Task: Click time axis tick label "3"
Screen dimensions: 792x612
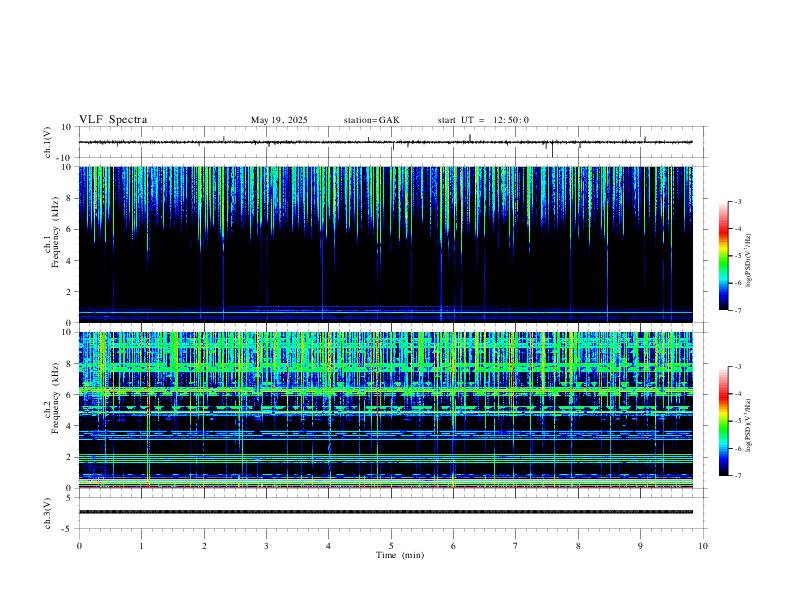Action: (x=267, y=546)
